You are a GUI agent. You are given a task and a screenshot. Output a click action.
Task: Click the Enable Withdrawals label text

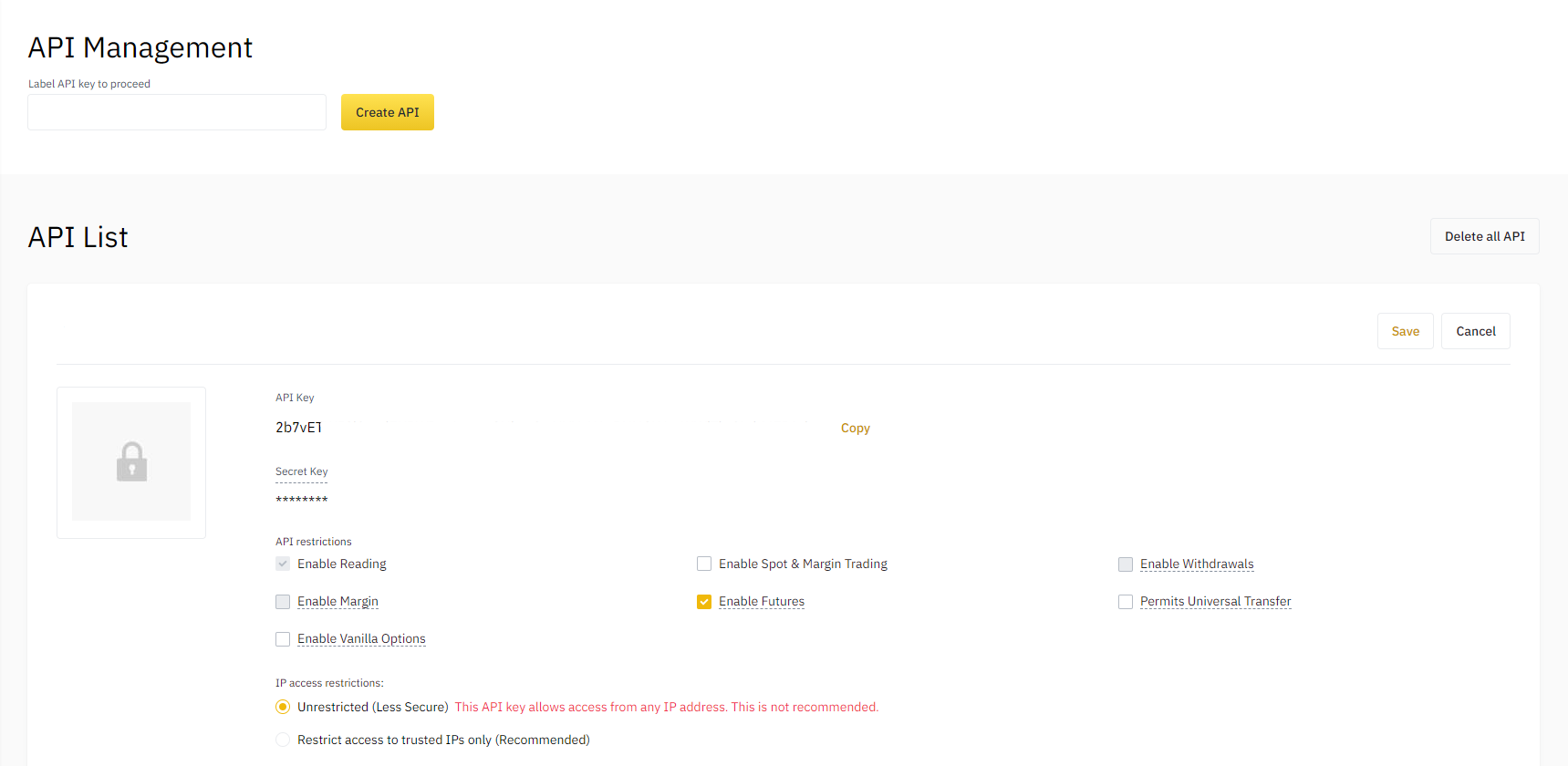1197,564
